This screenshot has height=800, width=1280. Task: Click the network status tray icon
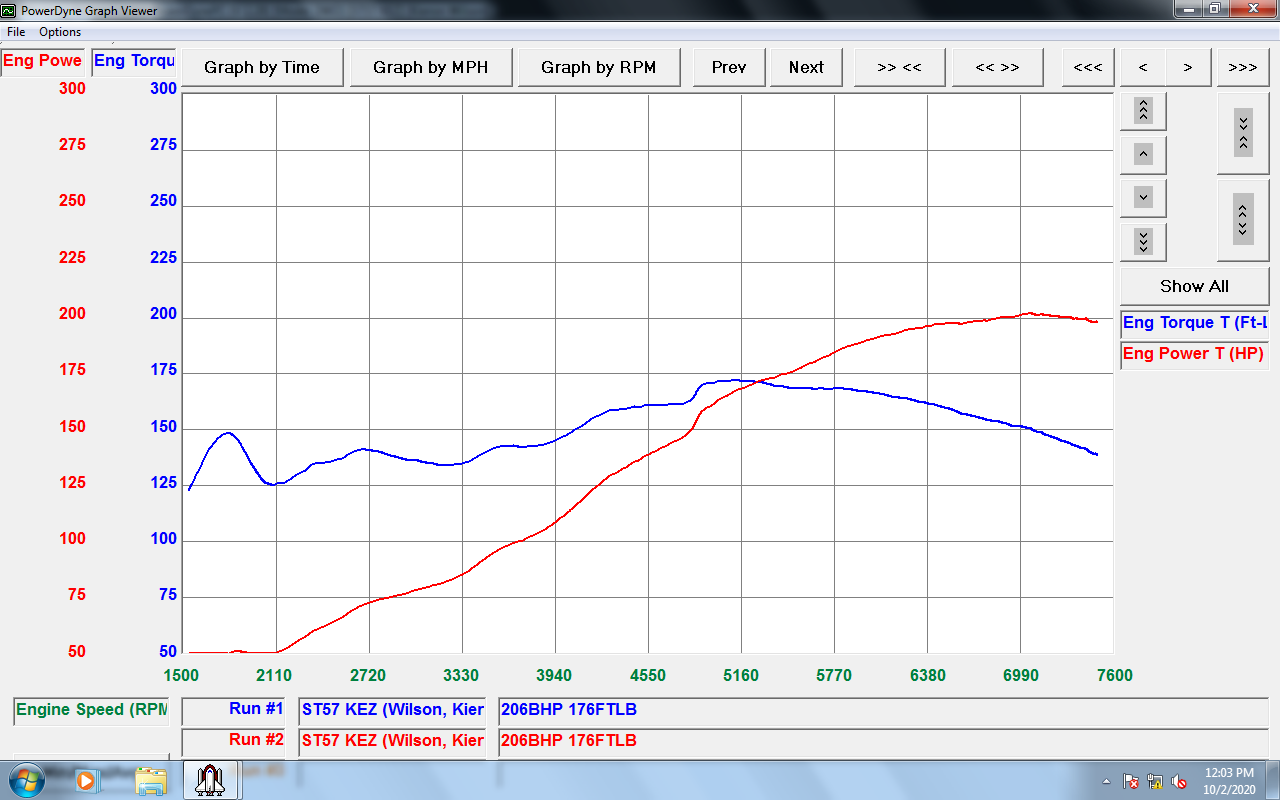(x=1155, y=781)
